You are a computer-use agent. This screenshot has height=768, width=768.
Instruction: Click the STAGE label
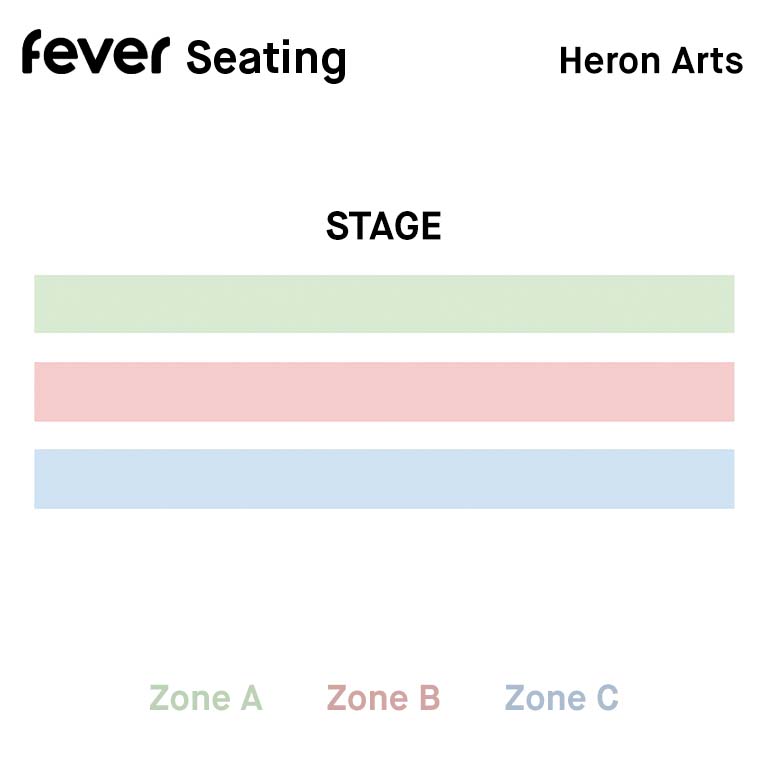point(384,226)
